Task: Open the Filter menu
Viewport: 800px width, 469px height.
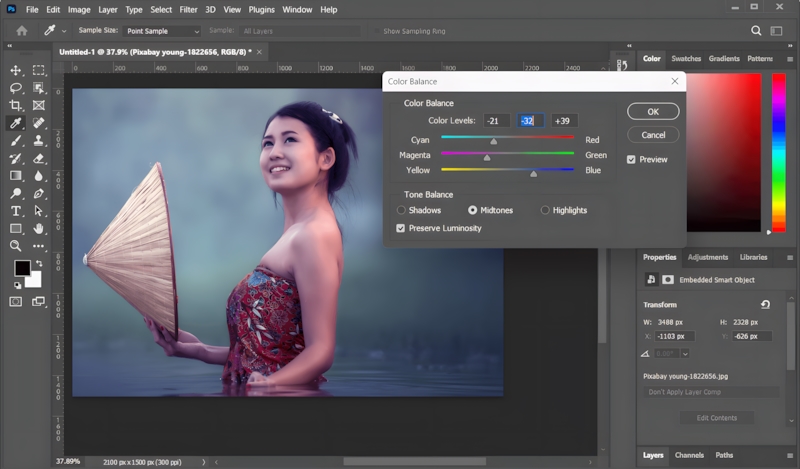Action: pyautogui.click(x=187, y=9)
